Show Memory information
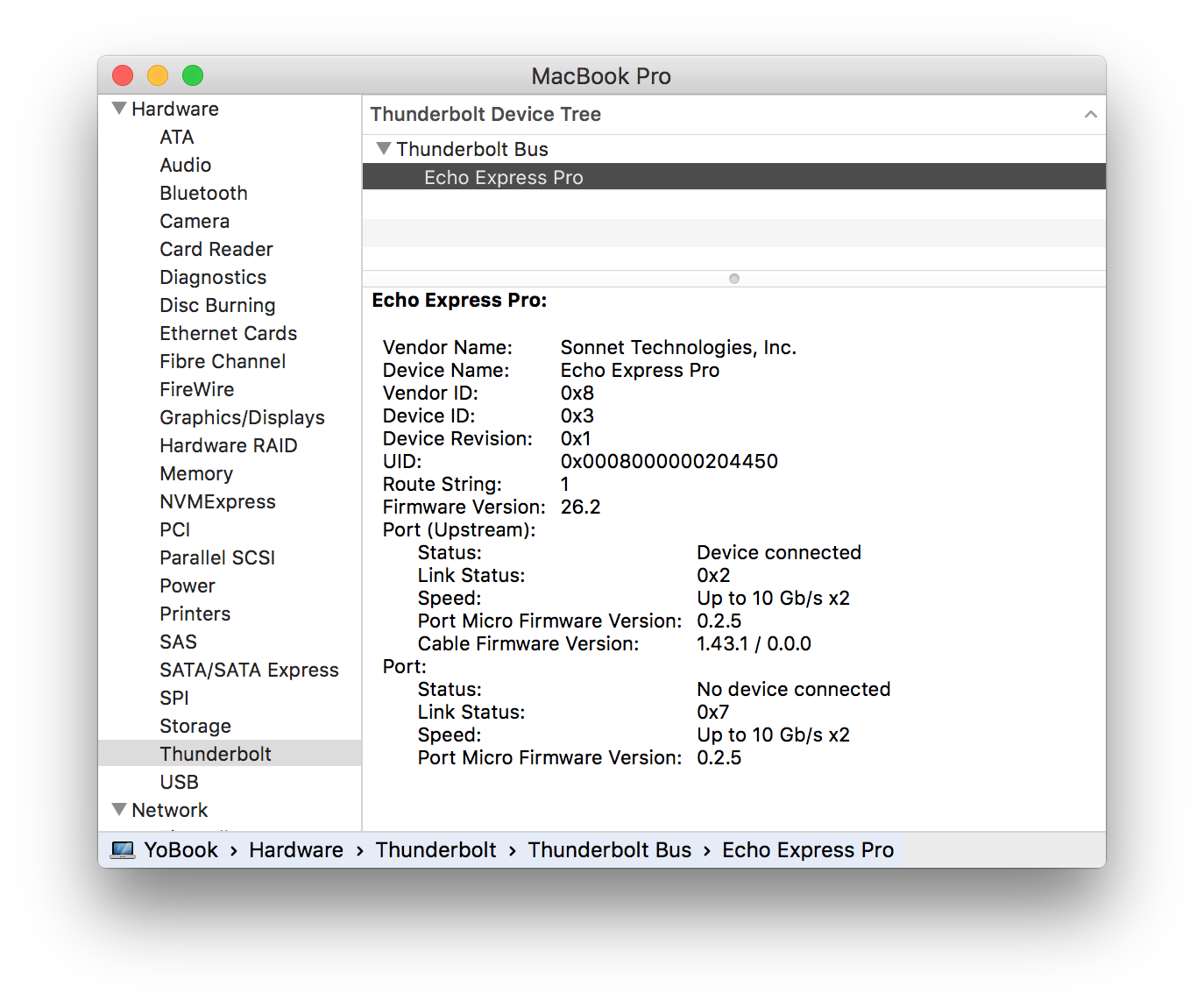Screen dimensions: 1204x1008 (x=196, y=473)
